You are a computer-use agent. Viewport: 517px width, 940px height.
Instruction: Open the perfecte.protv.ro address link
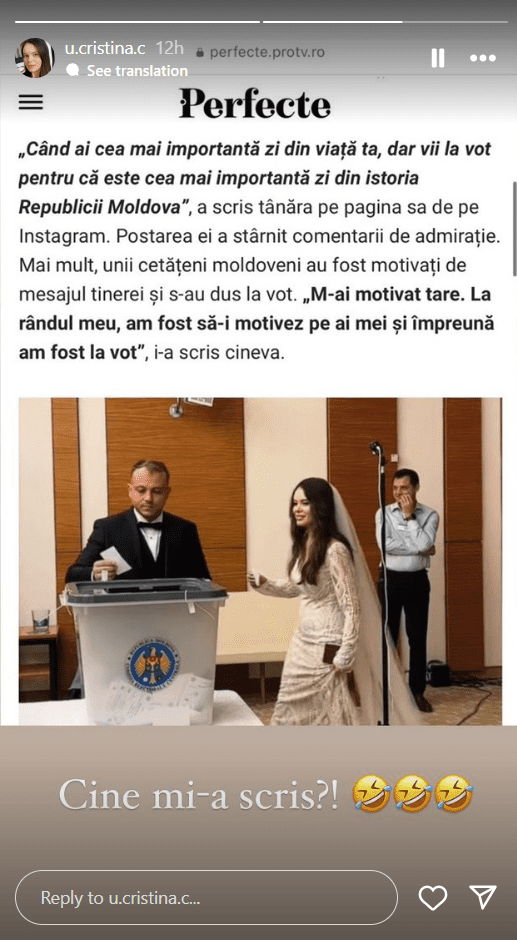[x=267, y=53]
